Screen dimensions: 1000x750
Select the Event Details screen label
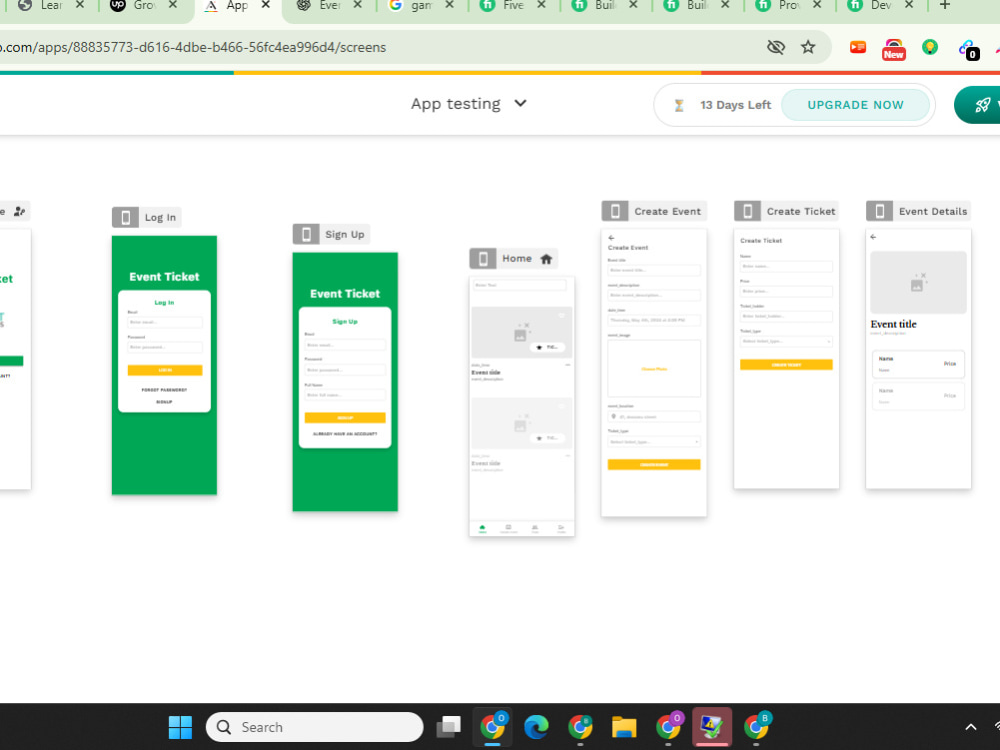(933, 211)
